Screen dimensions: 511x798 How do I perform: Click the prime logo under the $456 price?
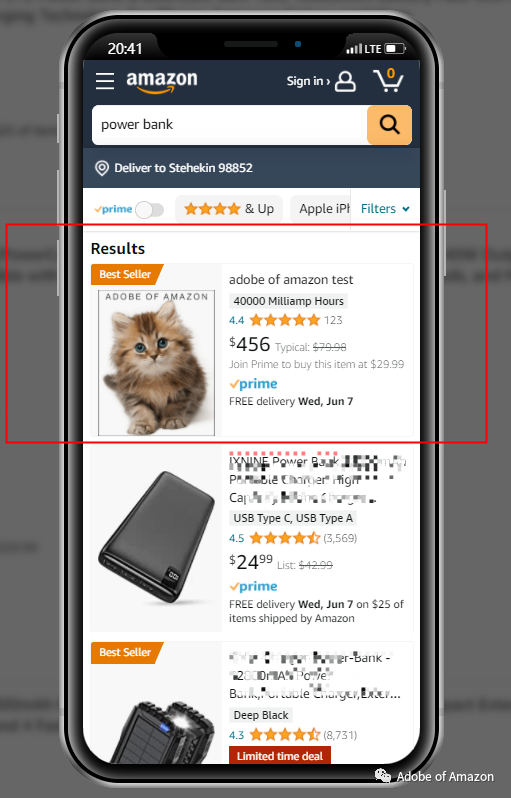253,384
